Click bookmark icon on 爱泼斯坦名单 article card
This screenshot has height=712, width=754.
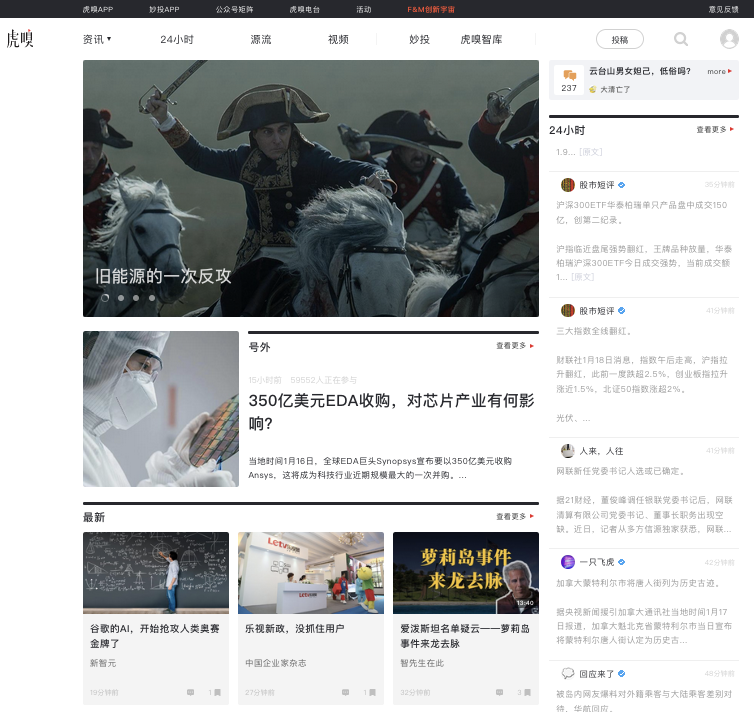point(528,692)
